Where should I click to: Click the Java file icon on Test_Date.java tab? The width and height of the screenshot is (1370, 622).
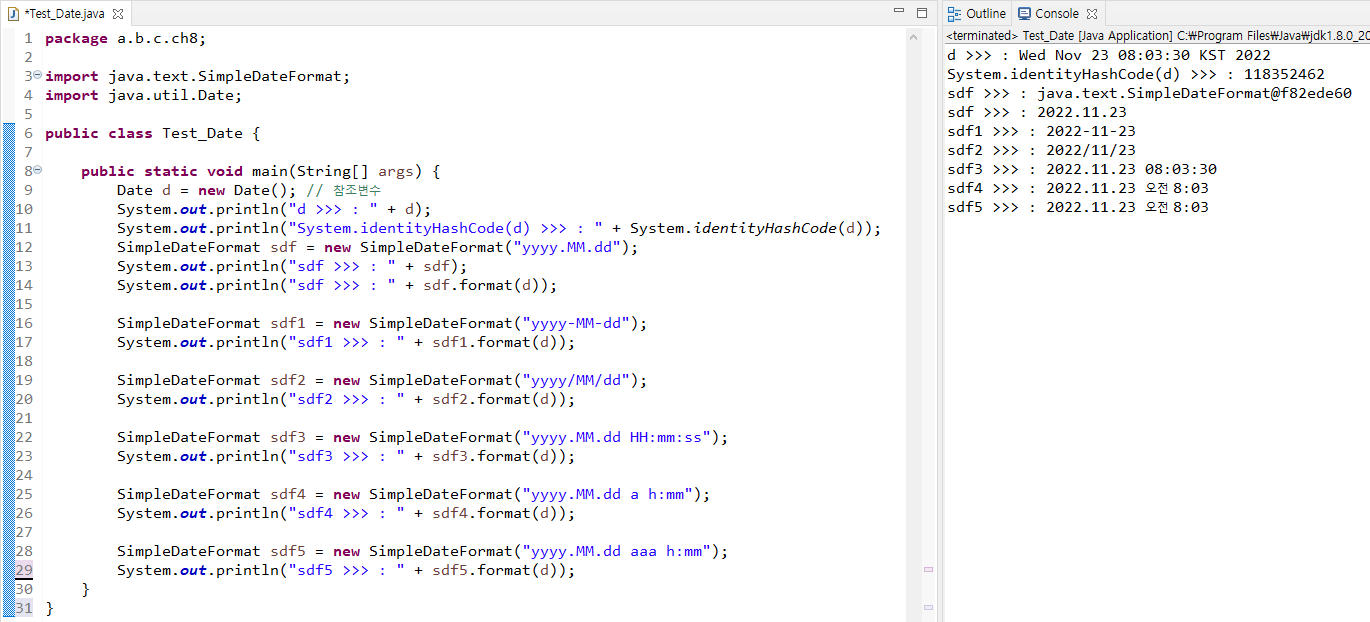coord(13,14)
